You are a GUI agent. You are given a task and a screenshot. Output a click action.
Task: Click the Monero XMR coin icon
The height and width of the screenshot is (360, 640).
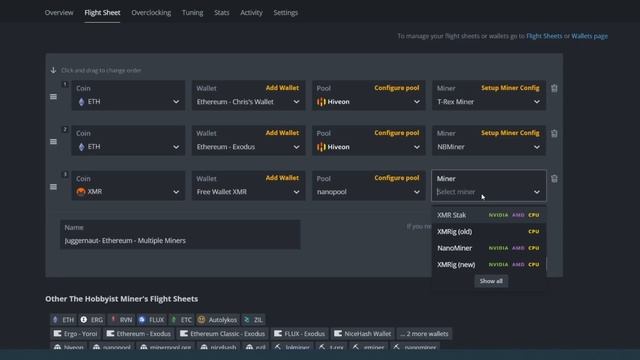pyautogui.click(x=81, y=191)
